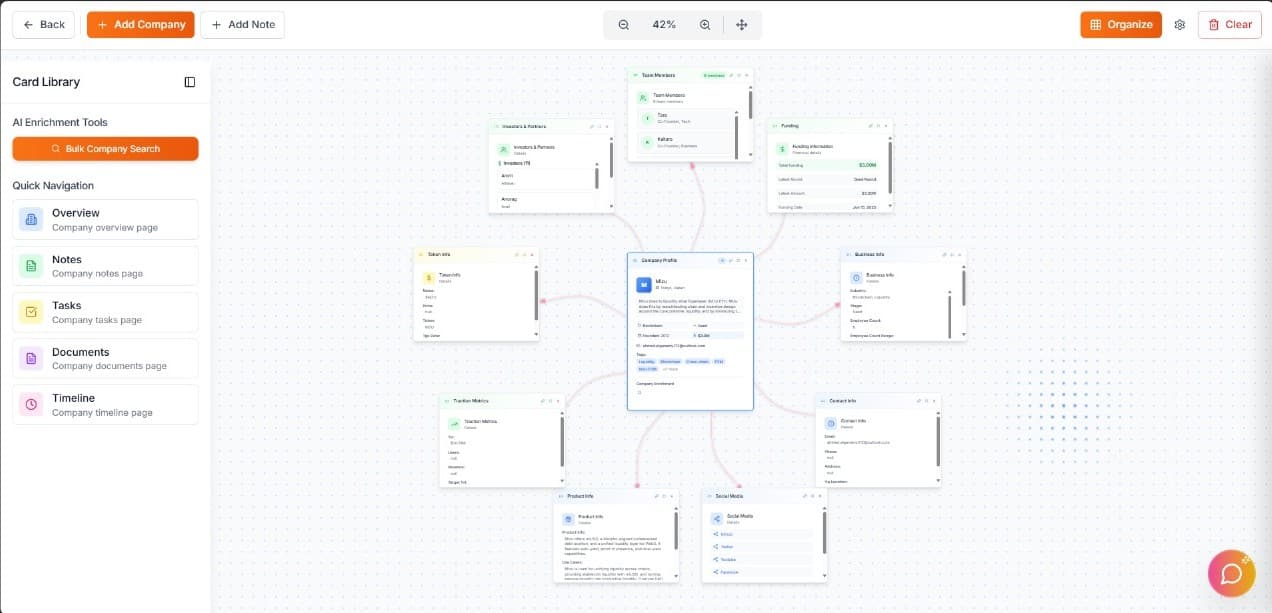The height and width of the screenshot is (613, 1272).
Task: Expand the hidden tags on the Company Profile card
Action: click(x=668, y=367)
